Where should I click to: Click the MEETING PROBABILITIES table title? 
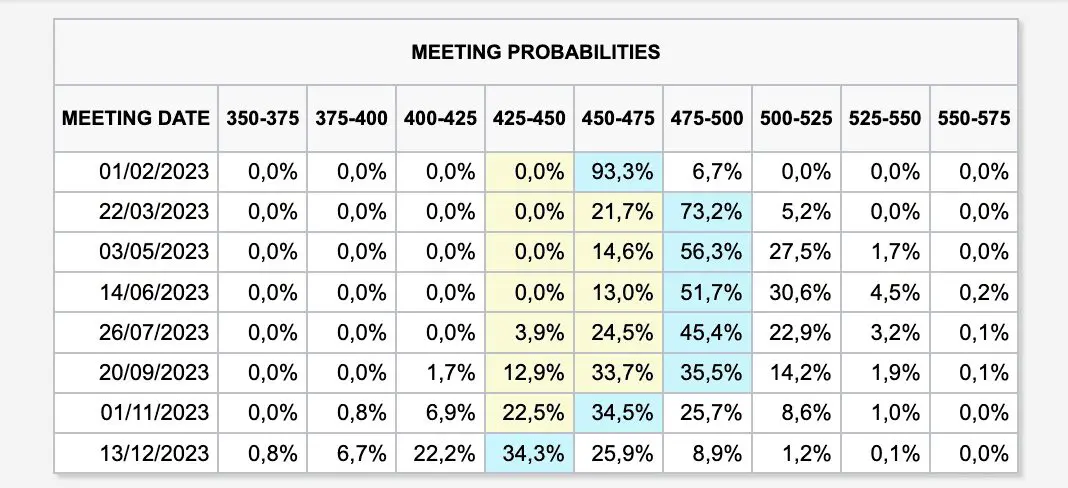pos(535,52)
